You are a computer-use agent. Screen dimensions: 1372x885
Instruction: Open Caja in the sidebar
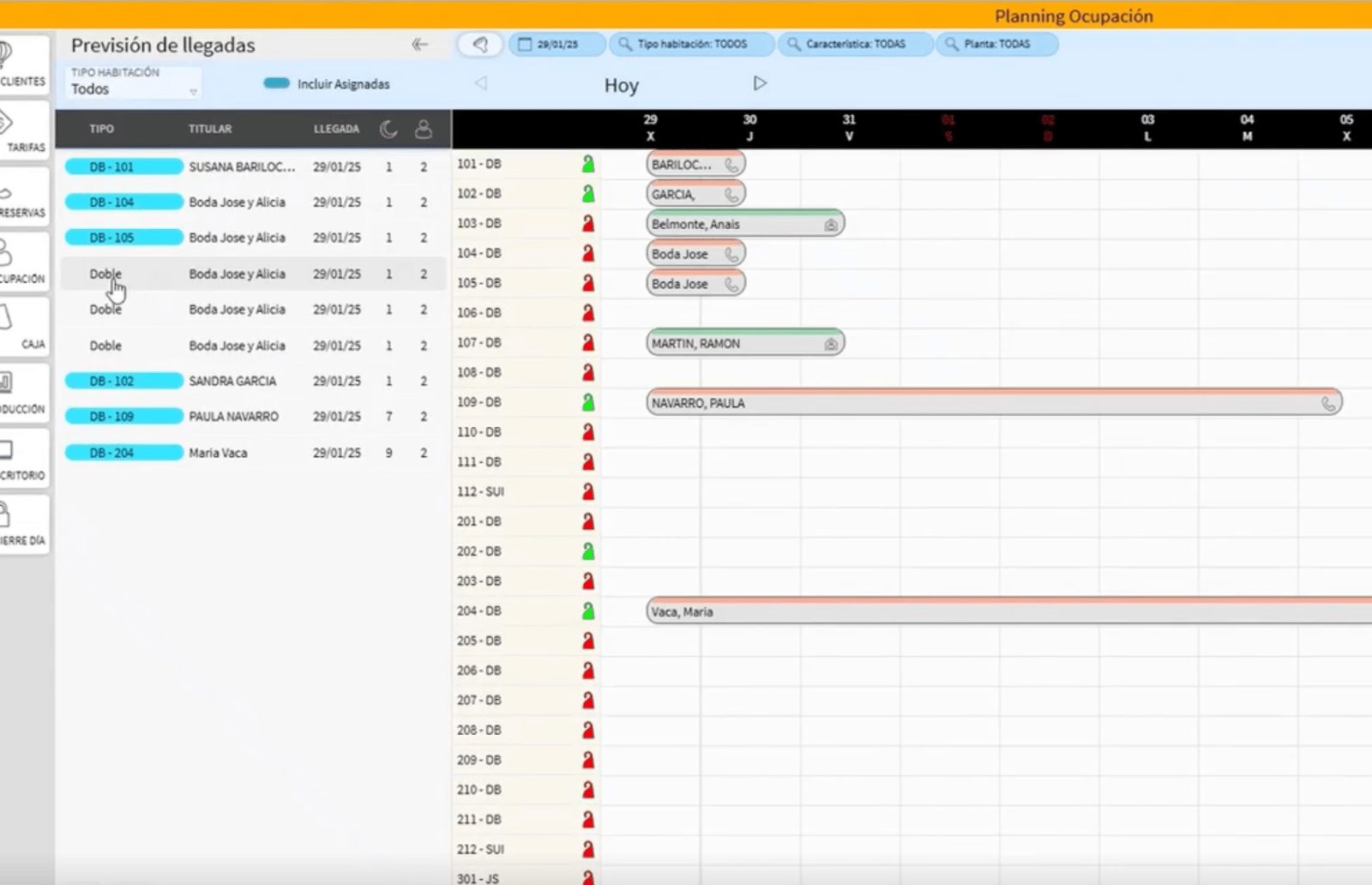coord(23,326)
